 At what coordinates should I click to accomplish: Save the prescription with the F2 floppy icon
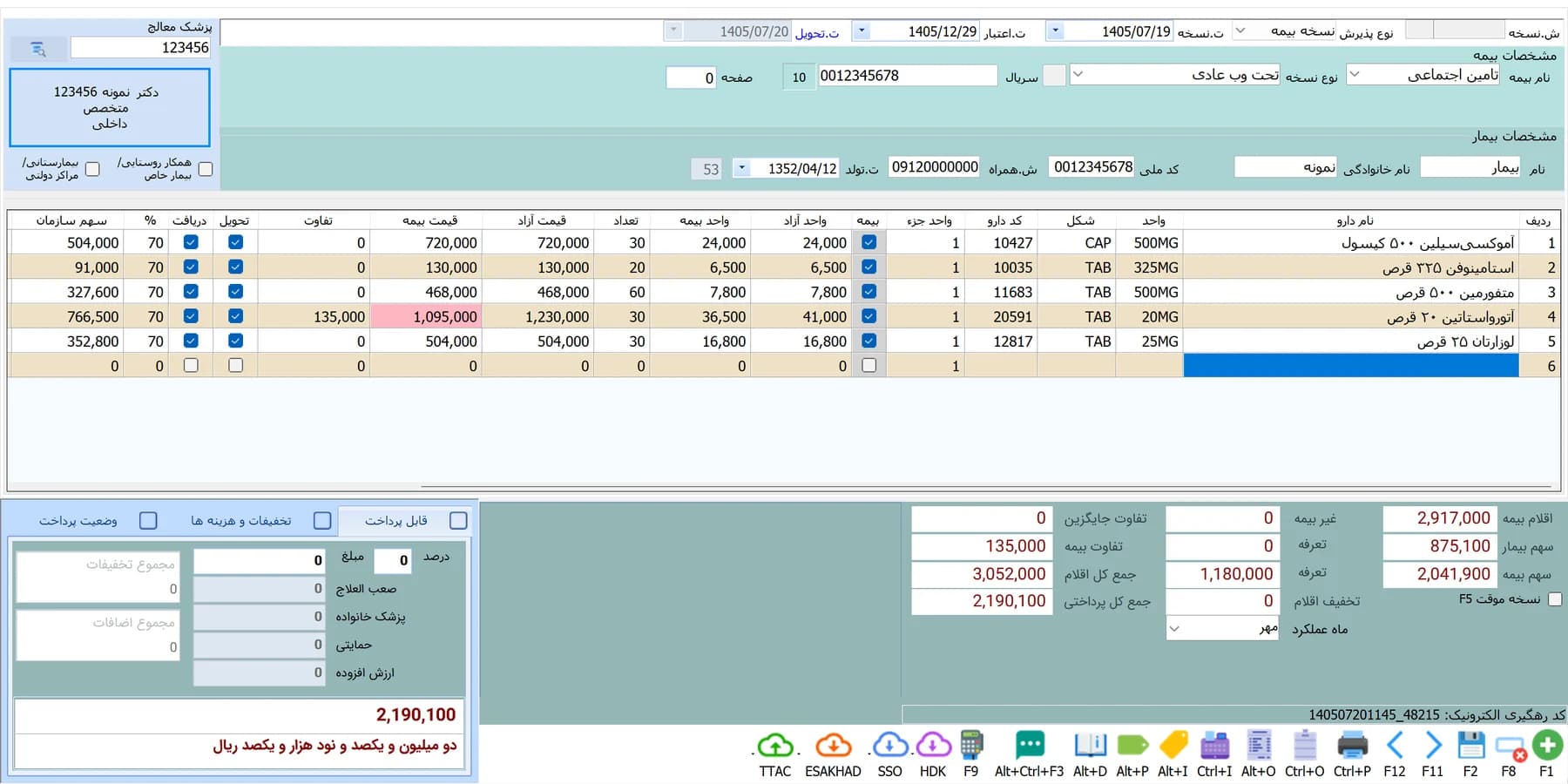tap(1470, 746)
